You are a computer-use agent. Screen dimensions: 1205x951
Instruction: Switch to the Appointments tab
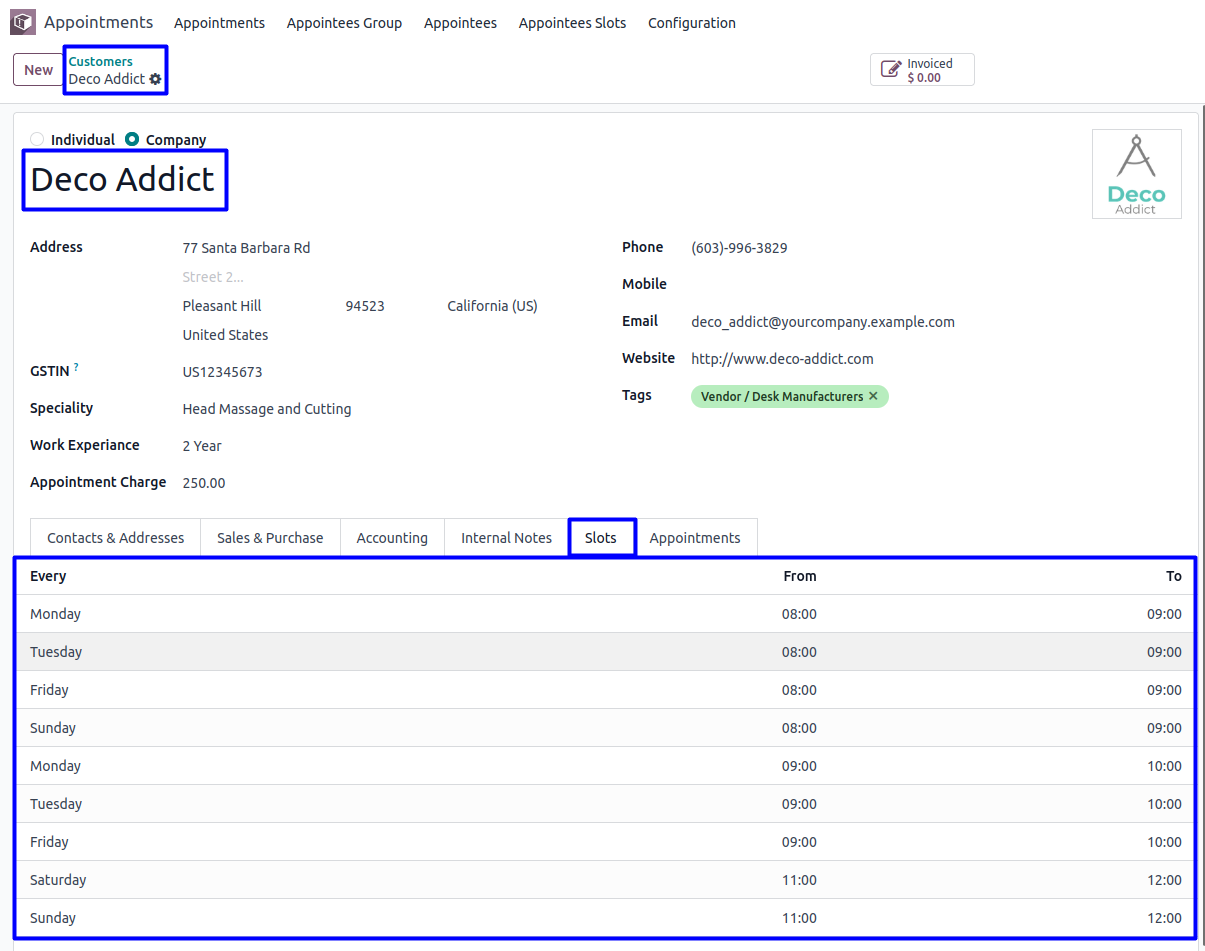[x=695, y=538]
